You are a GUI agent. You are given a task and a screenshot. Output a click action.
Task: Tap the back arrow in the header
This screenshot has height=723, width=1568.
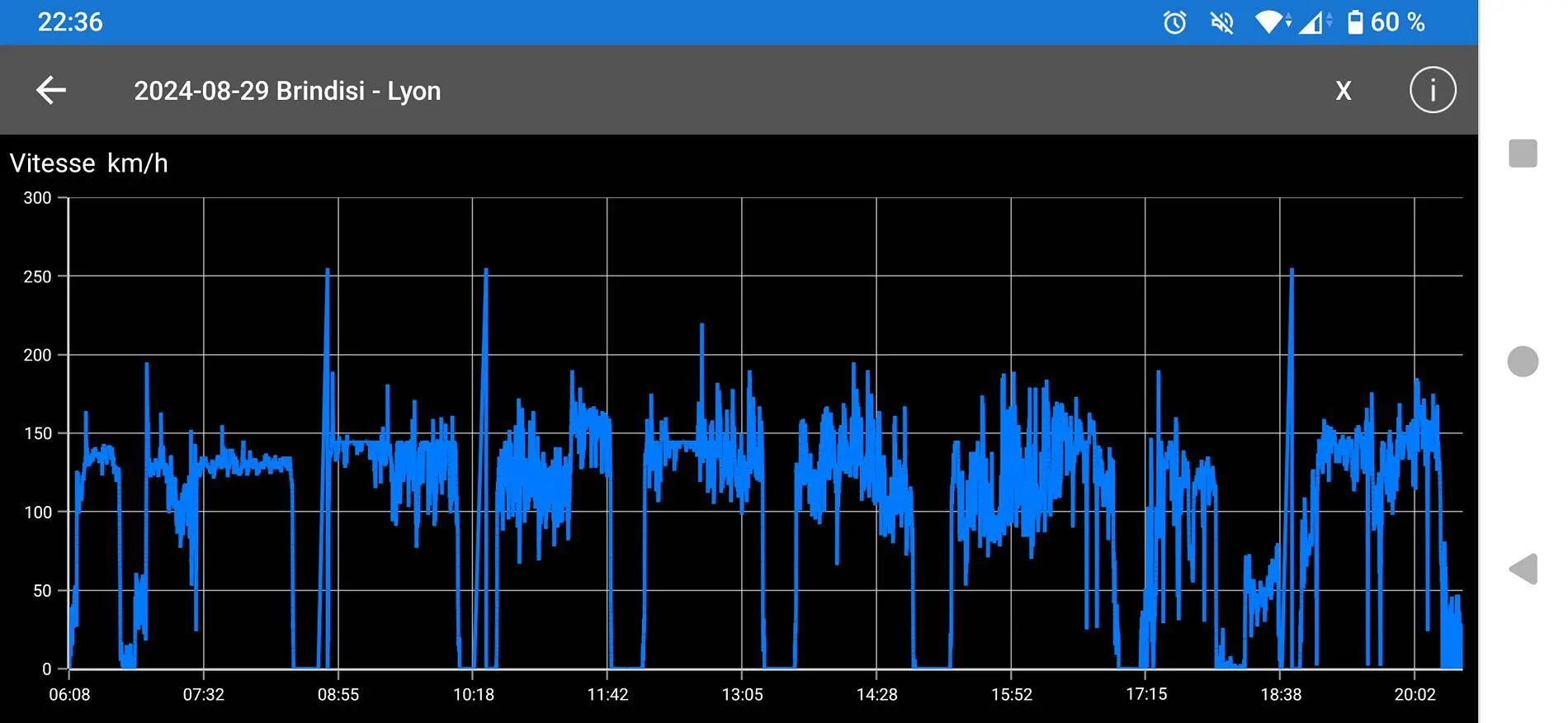pos(51,90)
